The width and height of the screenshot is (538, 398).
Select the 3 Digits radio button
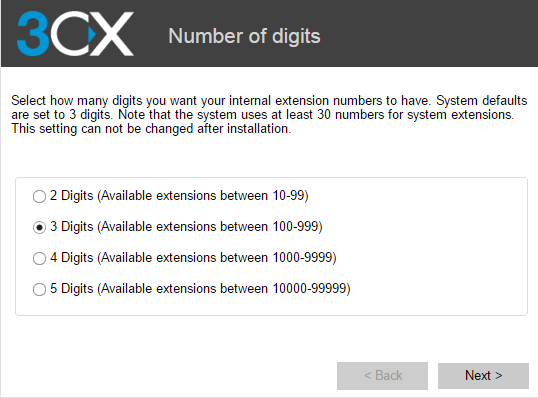click(39, 227)
